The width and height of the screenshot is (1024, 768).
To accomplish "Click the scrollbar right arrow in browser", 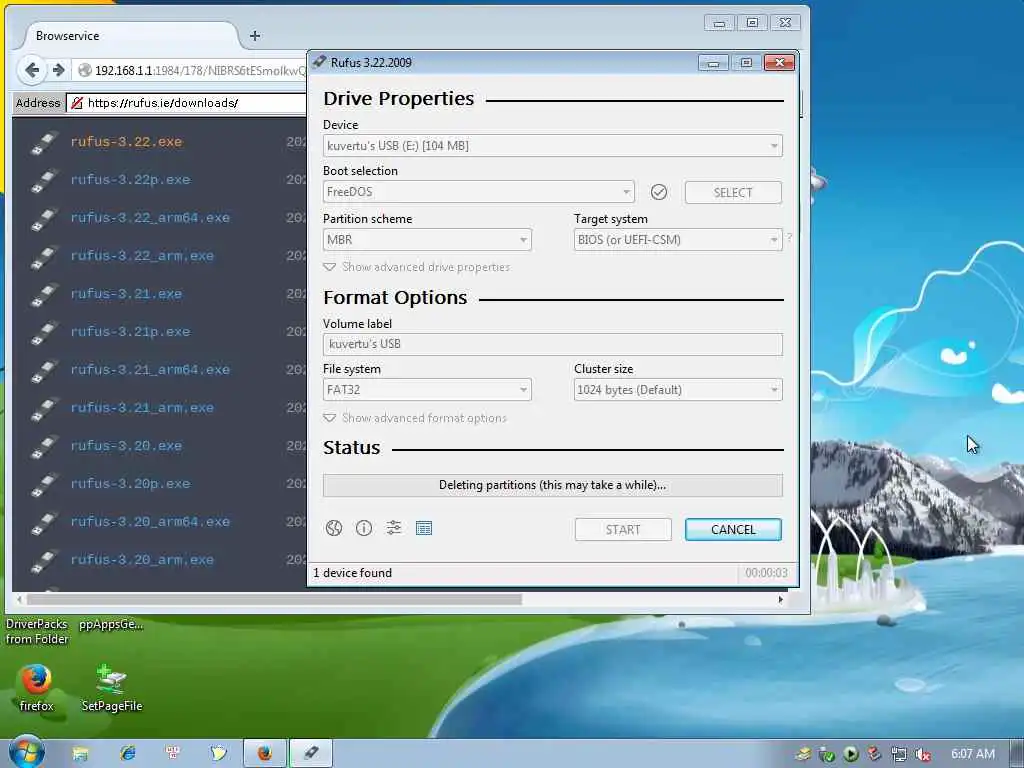I will [x=780, y=599].
